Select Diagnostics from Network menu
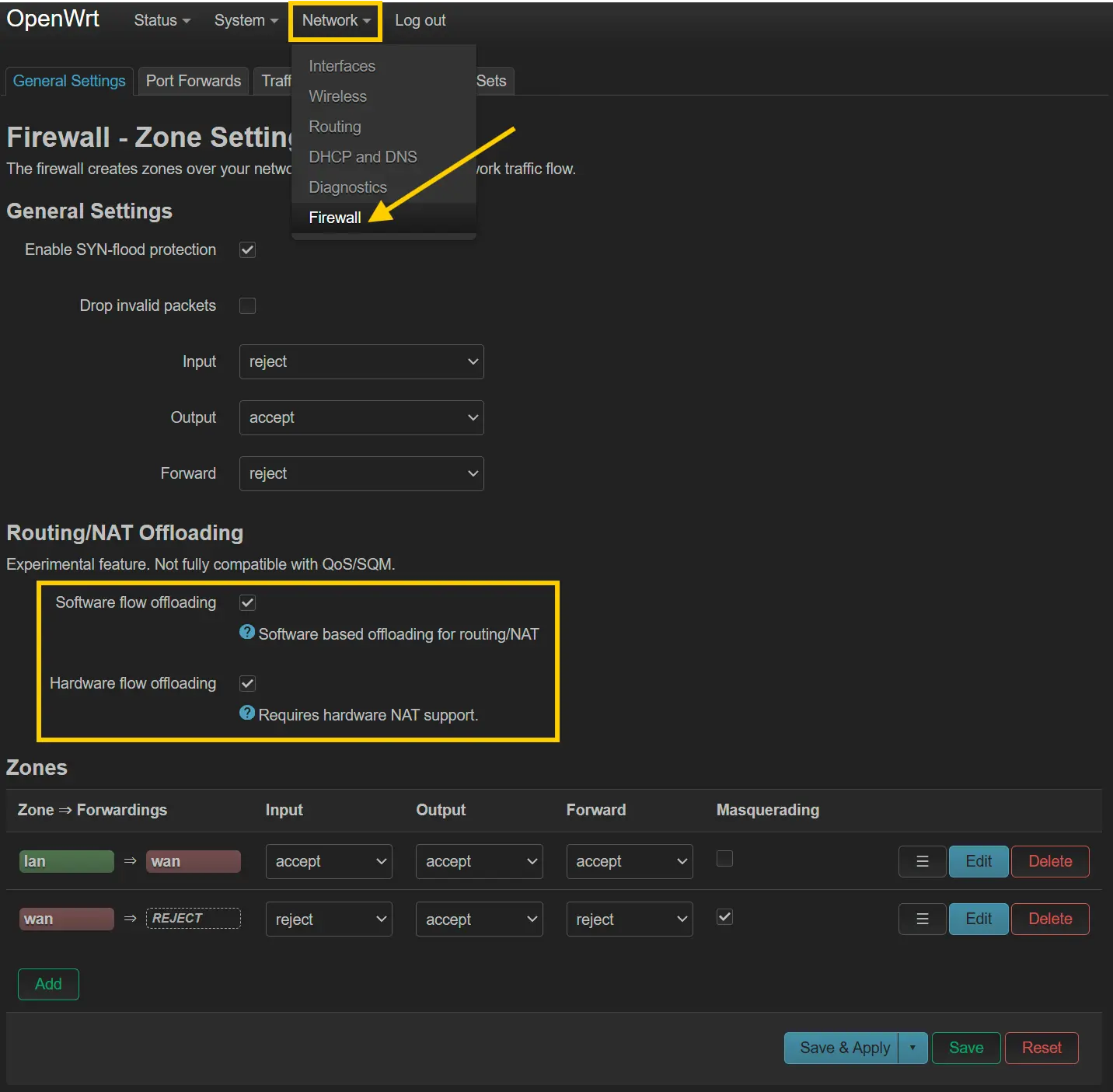Image resolution: width=1113 pixels, height=1092 pixels. 347,187
